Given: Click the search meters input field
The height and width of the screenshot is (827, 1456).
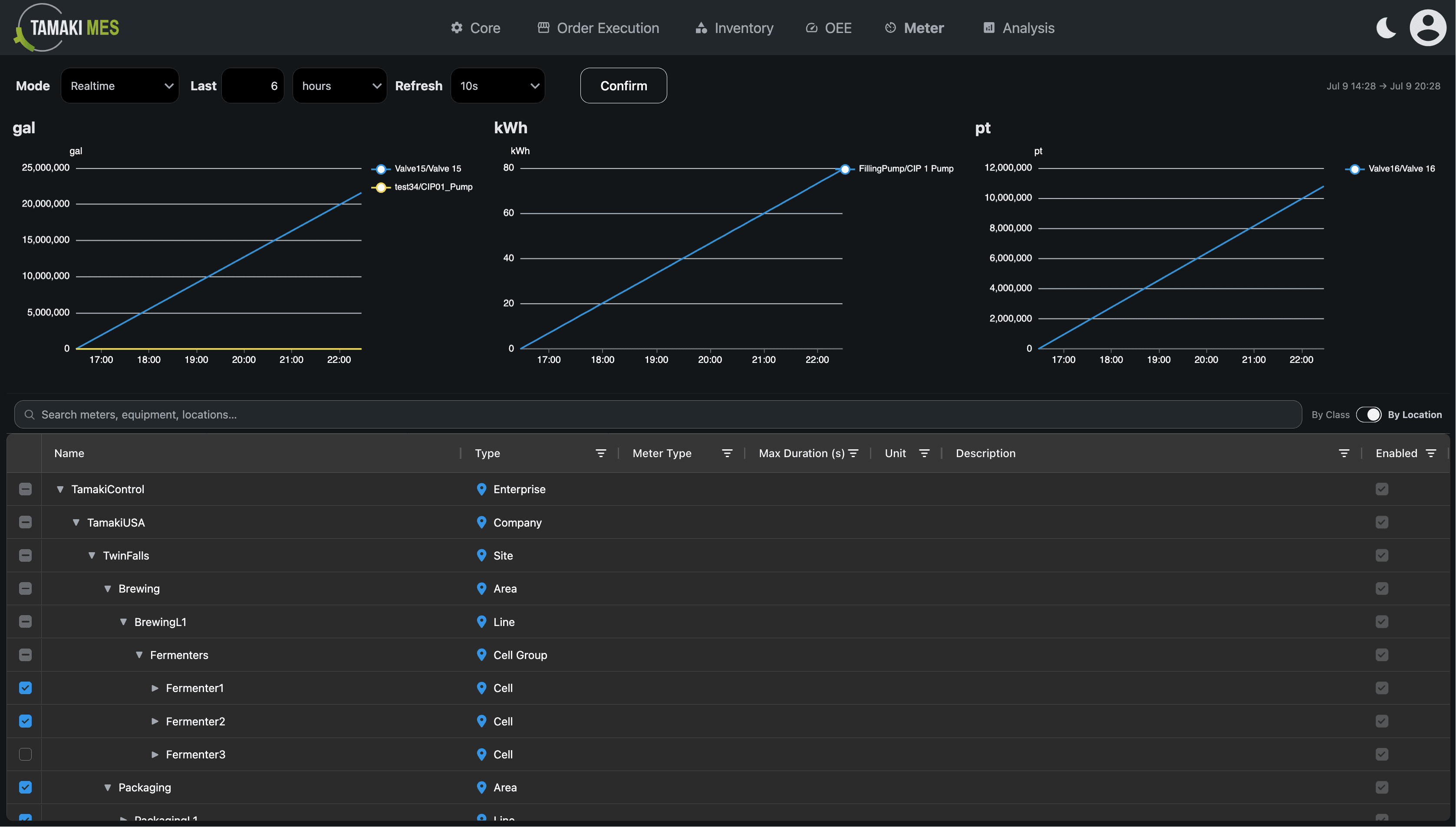Looking at the screenshot, I should click(658, 415).
